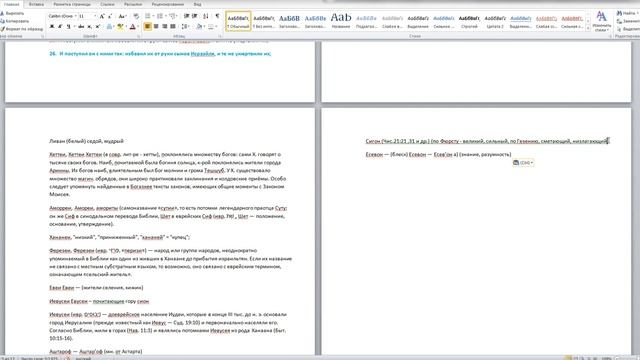Toggle bold formatting
This screenshot has height=360, width=640.
(52, 27)
